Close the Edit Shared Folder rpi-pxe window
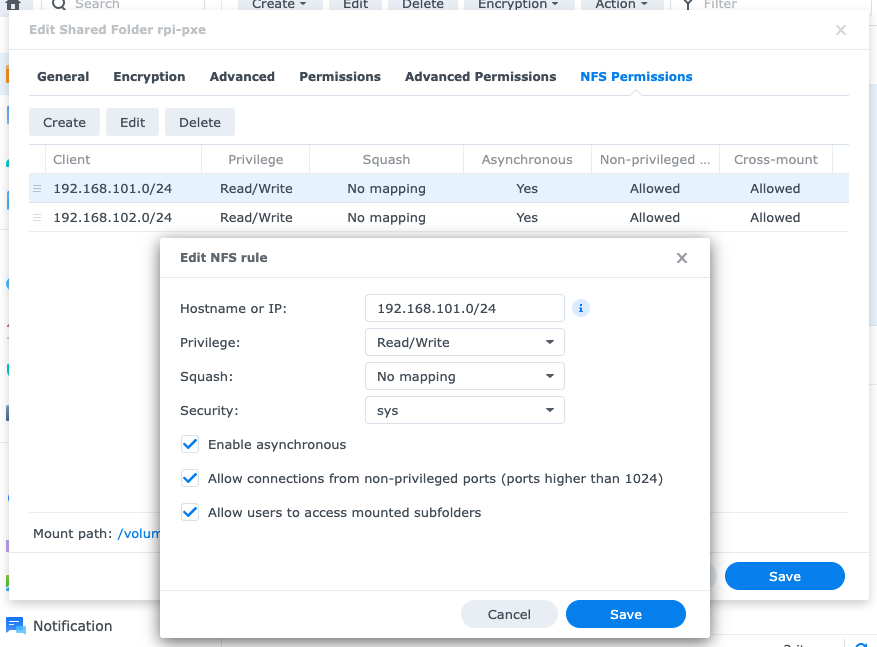 [x=840, y=30]
